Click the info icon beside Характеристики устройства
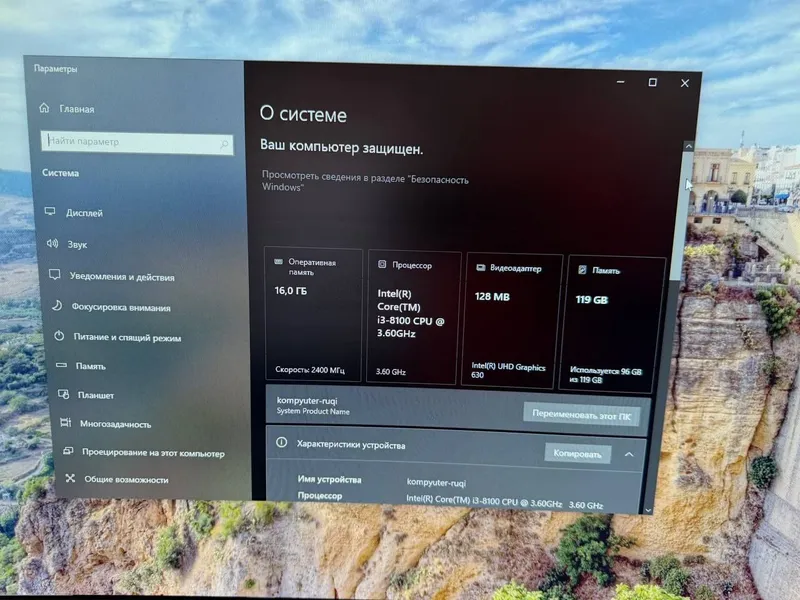This screenshot has height=600, width=800. (x=282, y=442)
